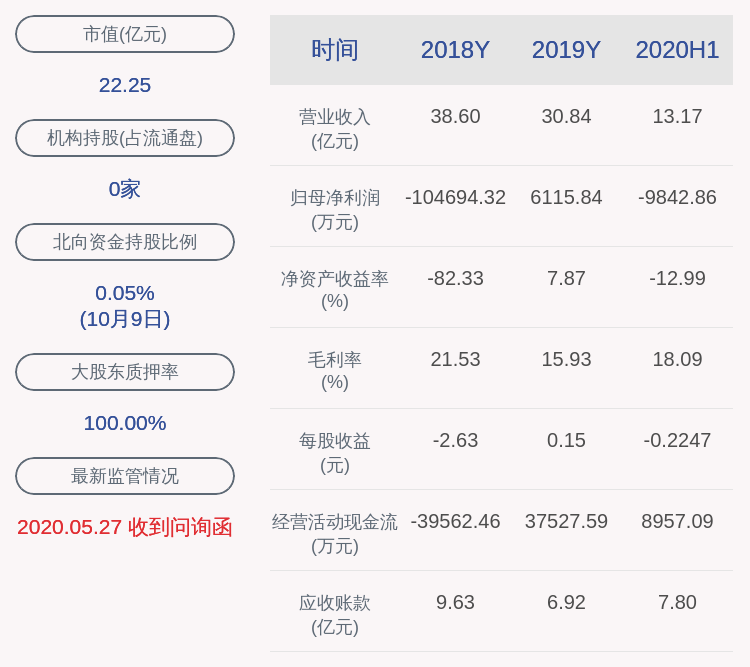Click the 营业收入(亿元) row label
The image size is (750, 667).
coord(334,129)
